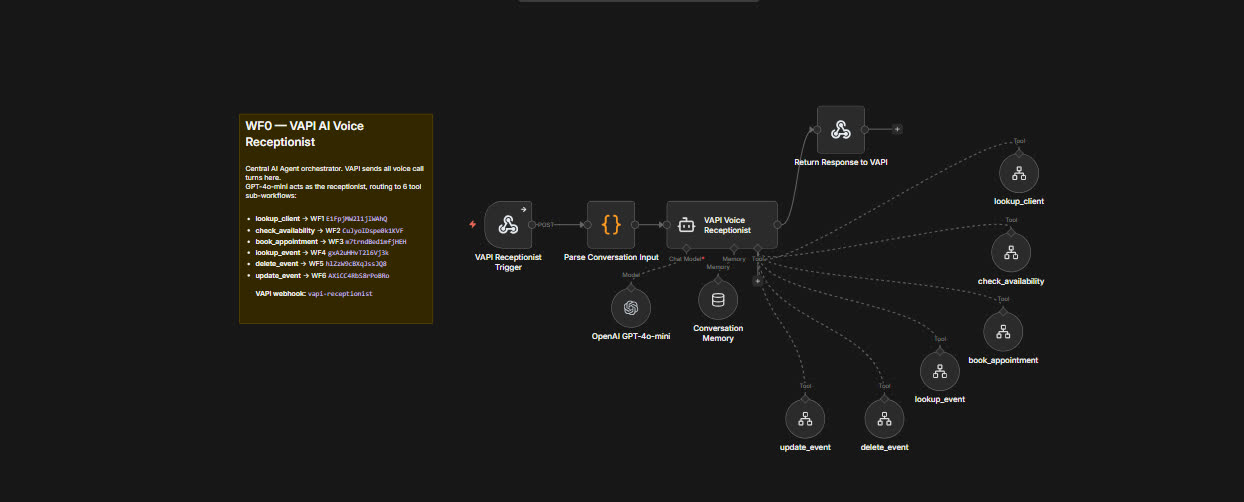Screen dimensions: 1244x502
Task: Click the red lightning trigger indicator
Action: [473, 225]
